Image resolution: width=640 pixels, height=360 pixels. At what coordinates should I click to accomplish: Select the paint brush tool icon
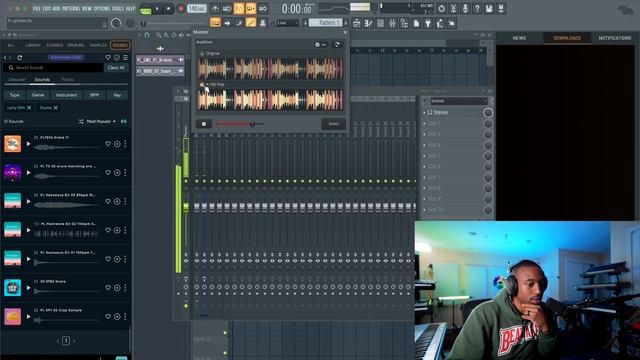click(239, 23)
